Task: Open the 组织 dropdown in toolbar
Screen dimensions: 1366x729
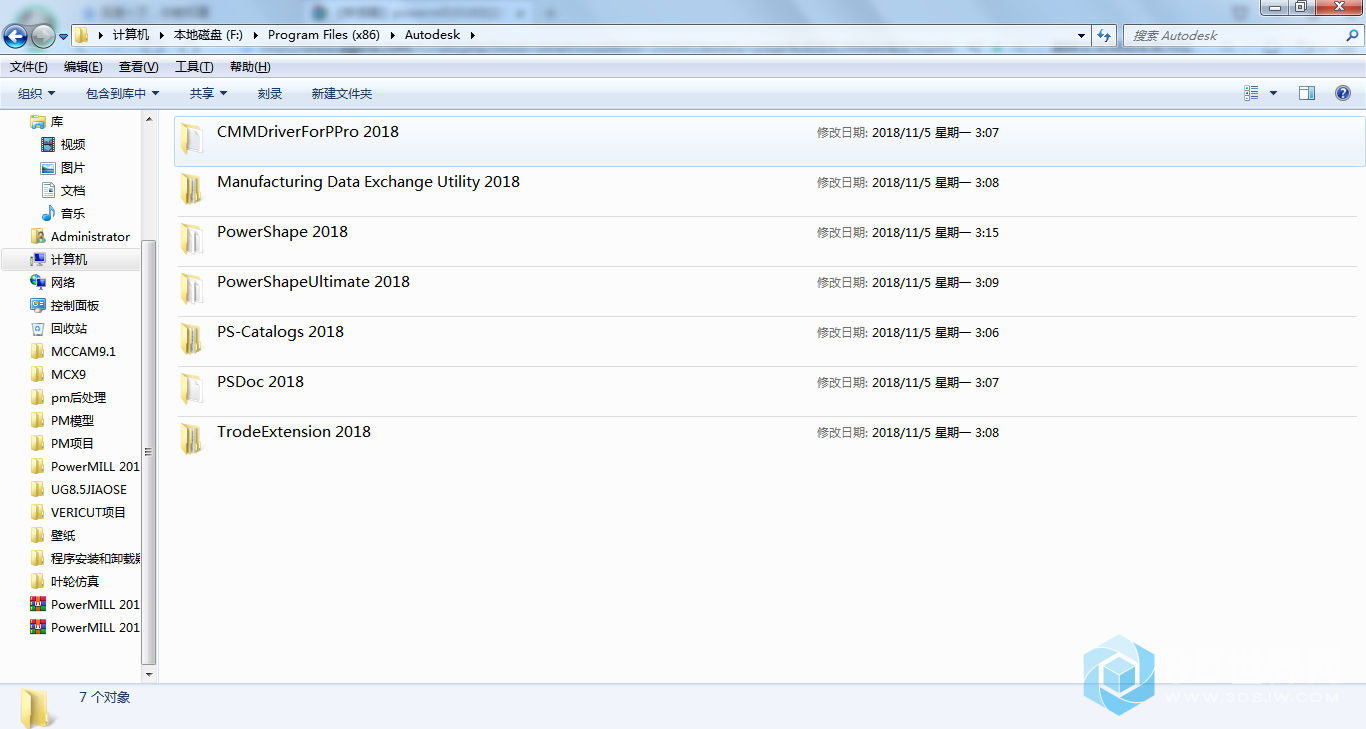Action: tap(37, 94)
